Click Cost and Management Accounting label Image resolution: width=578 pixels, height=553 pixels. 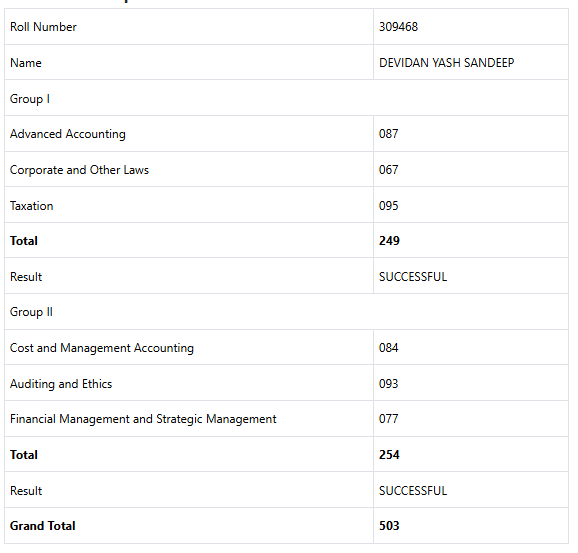pos(102,348)
